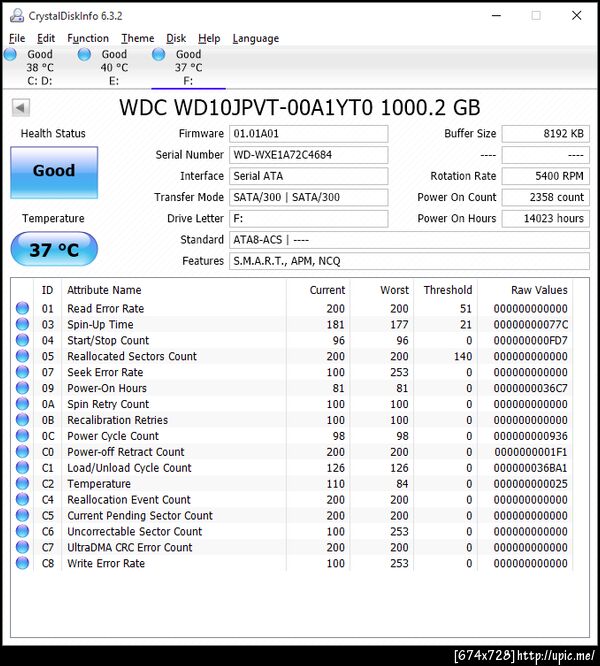Screen dimensions: 600x666
Task: Click status orb for Current Pending Sector Count
Action: (x=22, y=516)
